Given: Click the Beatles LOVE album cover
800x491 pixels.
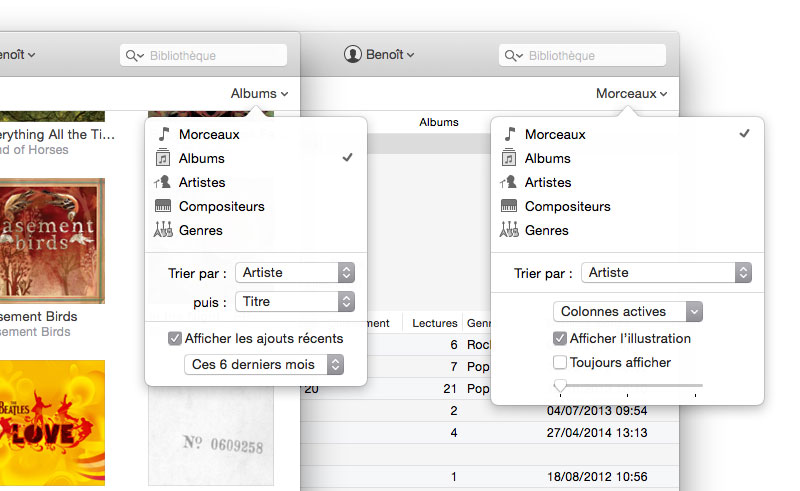Looking at the screenshot, I should [x=52, y=423].
